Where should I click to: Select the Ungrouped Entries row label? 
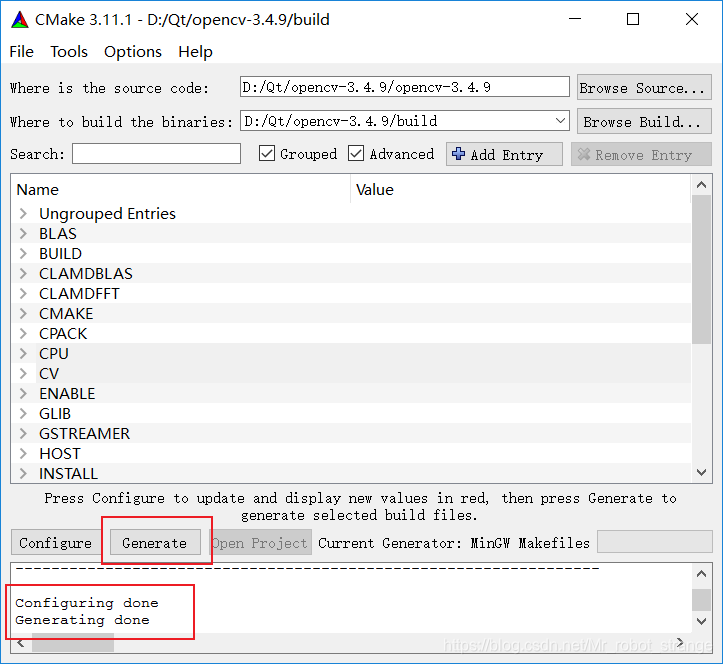tap(107, 213)
